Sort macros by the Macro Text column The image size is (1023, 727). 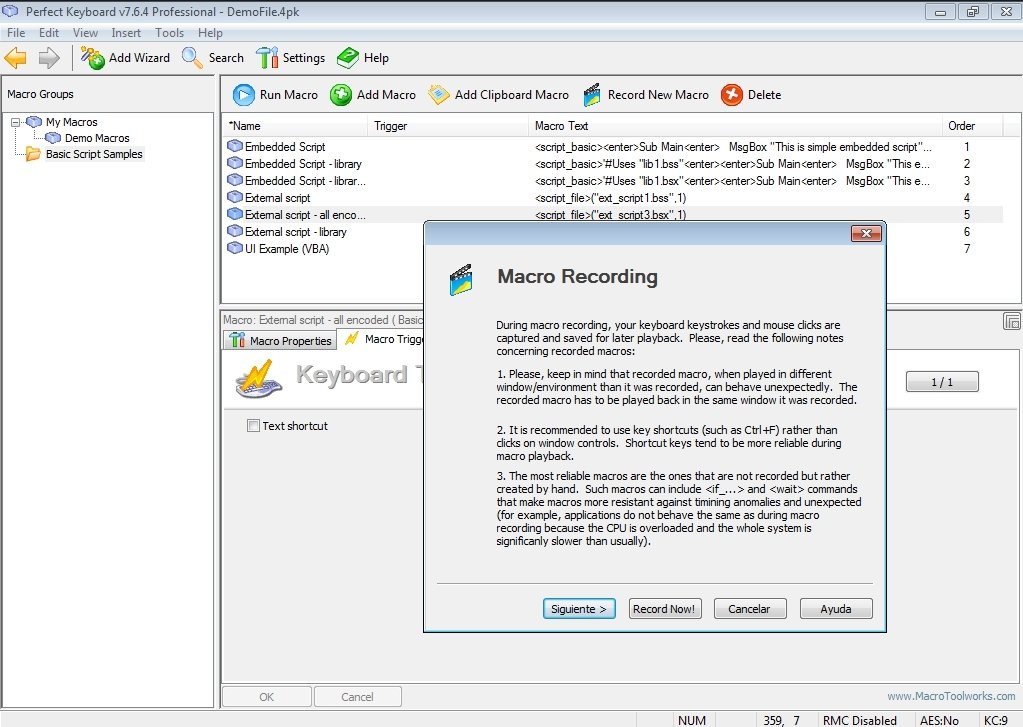[735, 126]
